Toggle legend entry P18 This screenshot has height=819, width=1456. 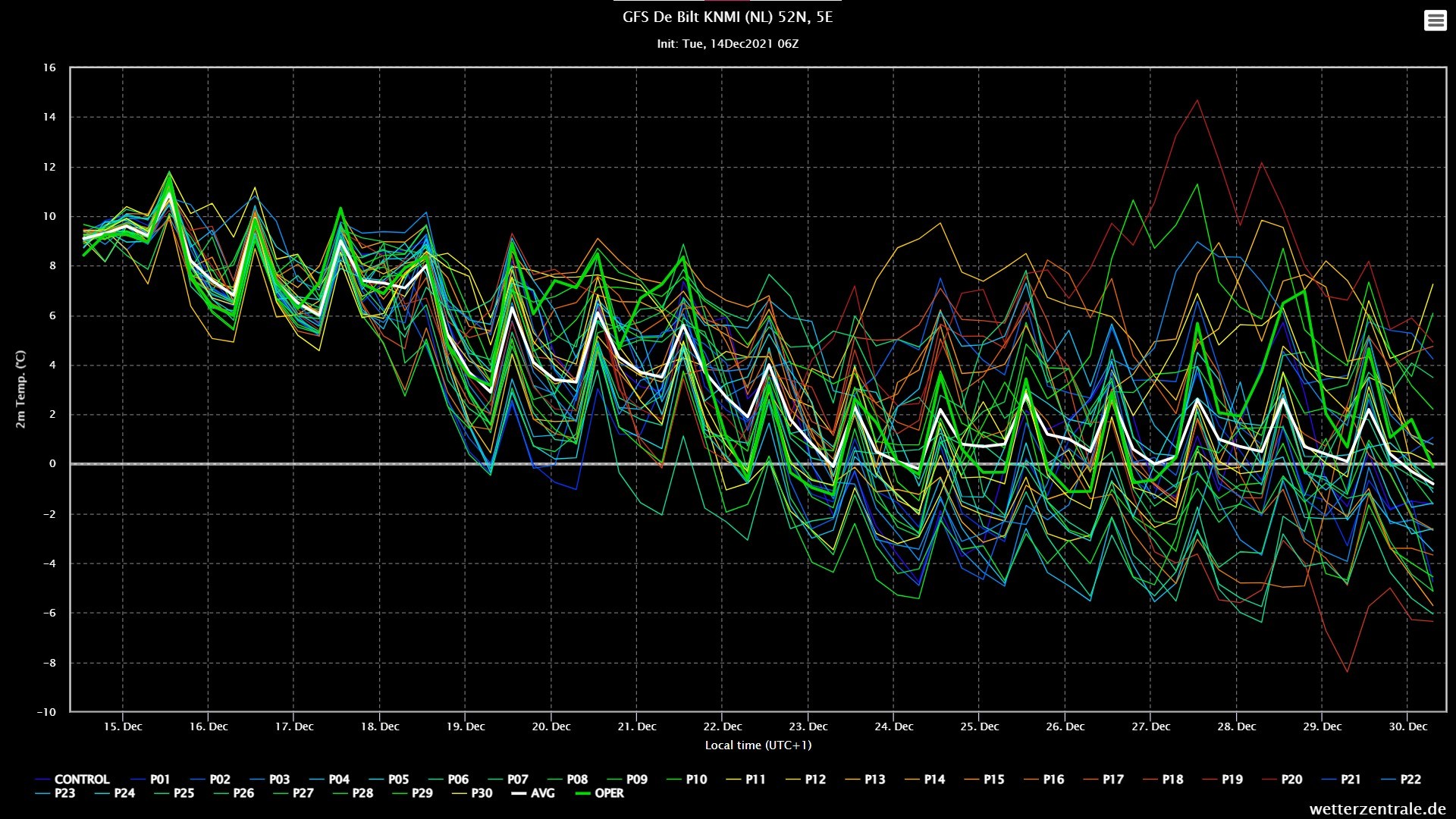(1163, 780)
